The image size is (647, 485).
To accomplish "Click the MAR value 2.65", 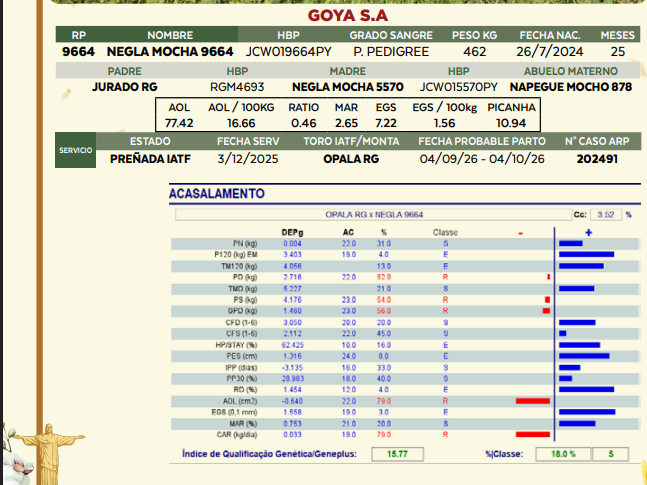I will pos(346,123).
